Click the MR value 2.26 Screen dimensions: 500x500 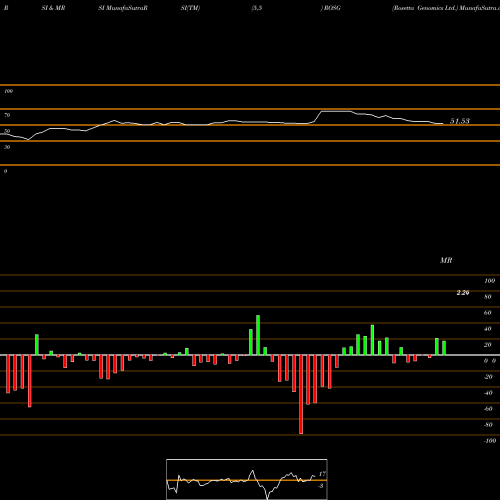tap(463, 293)
